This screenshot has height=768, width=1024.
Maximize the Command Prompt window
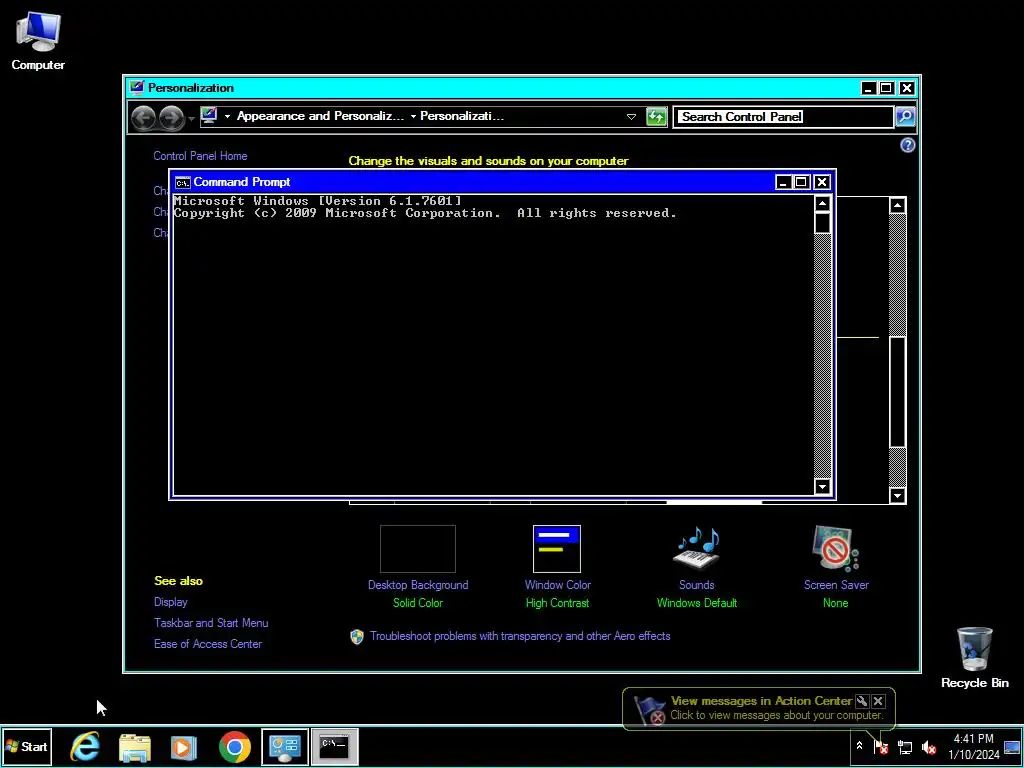click(x=801, y=182)
